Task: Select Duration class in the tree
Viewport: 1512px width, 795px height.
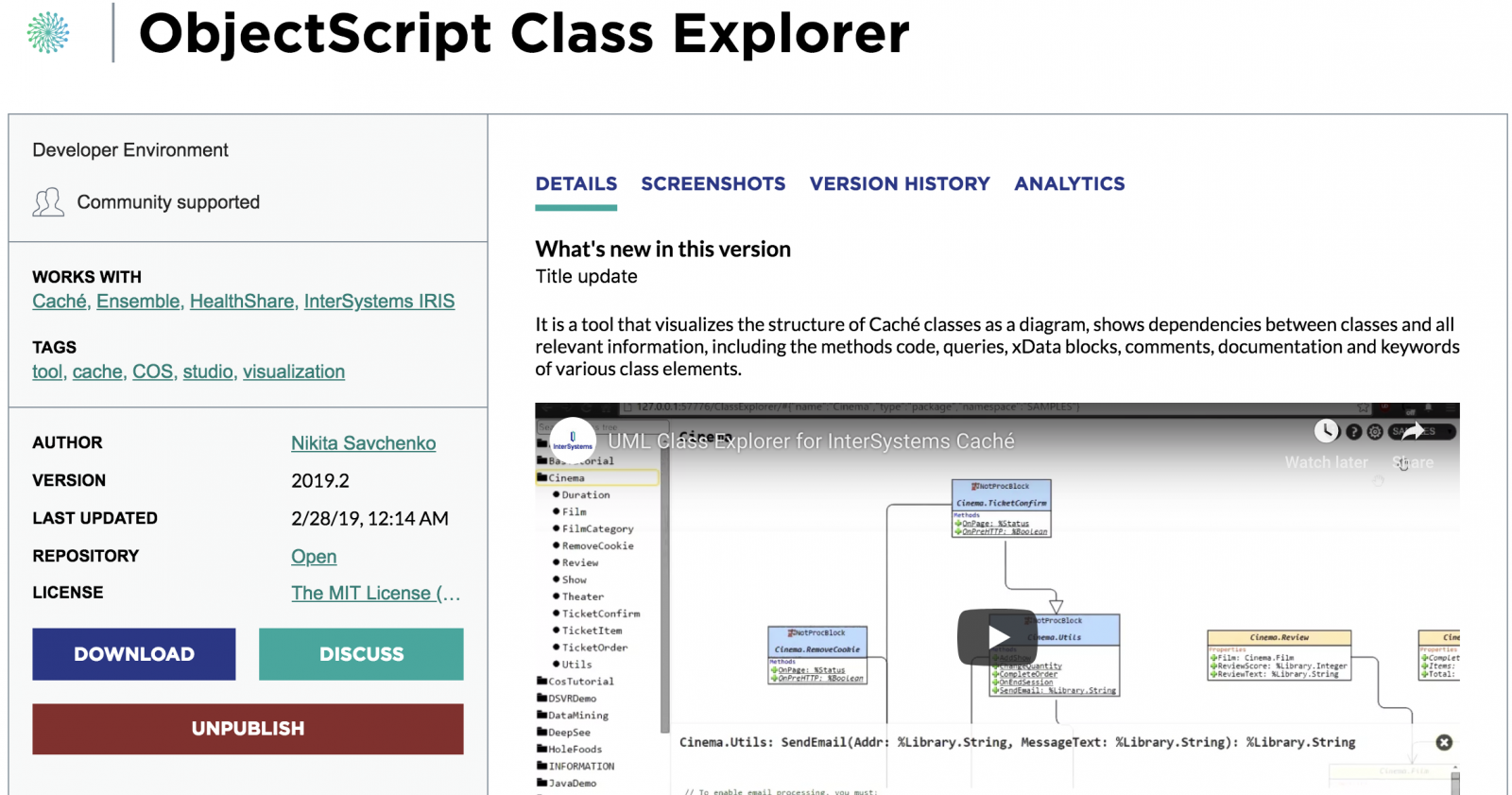Action: pos(586,495)
